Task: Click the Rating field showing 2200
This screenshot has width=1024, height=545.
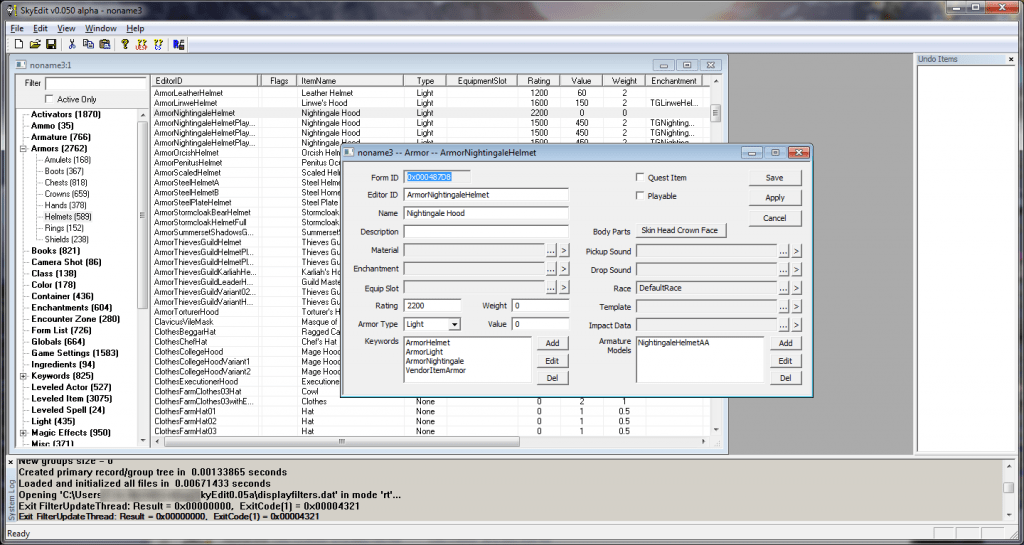Action: [432, 305]
